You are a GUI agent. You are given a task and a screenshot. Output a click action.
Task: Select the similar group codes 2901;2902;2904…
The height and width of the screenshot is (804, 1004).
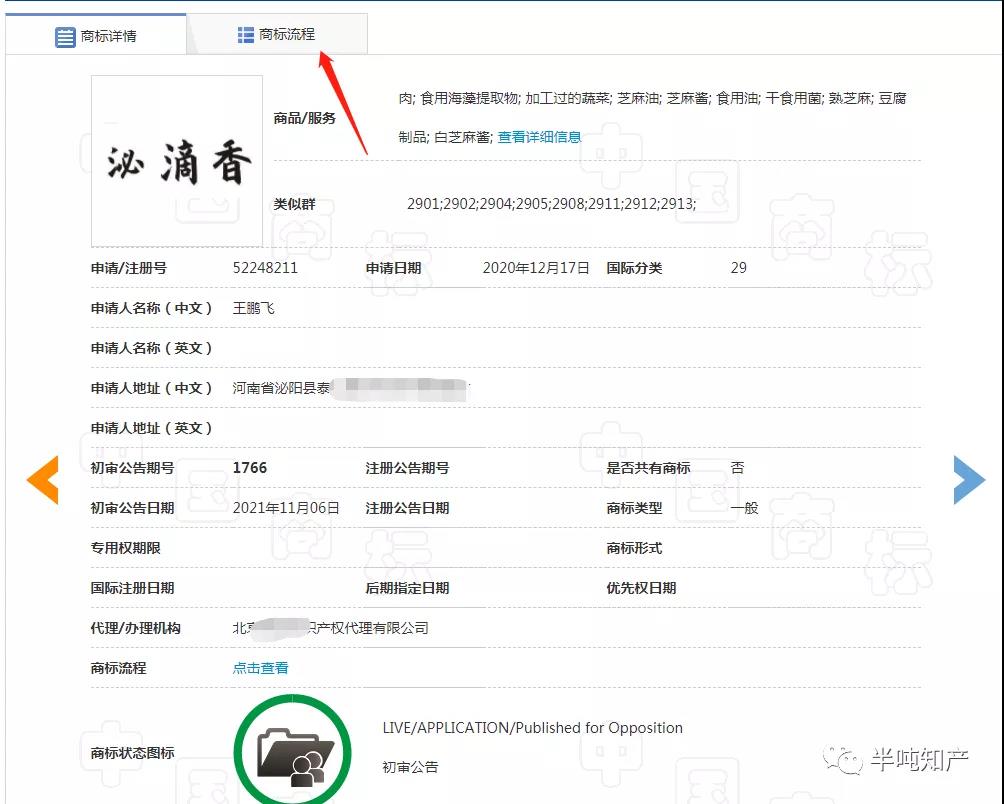551,204
